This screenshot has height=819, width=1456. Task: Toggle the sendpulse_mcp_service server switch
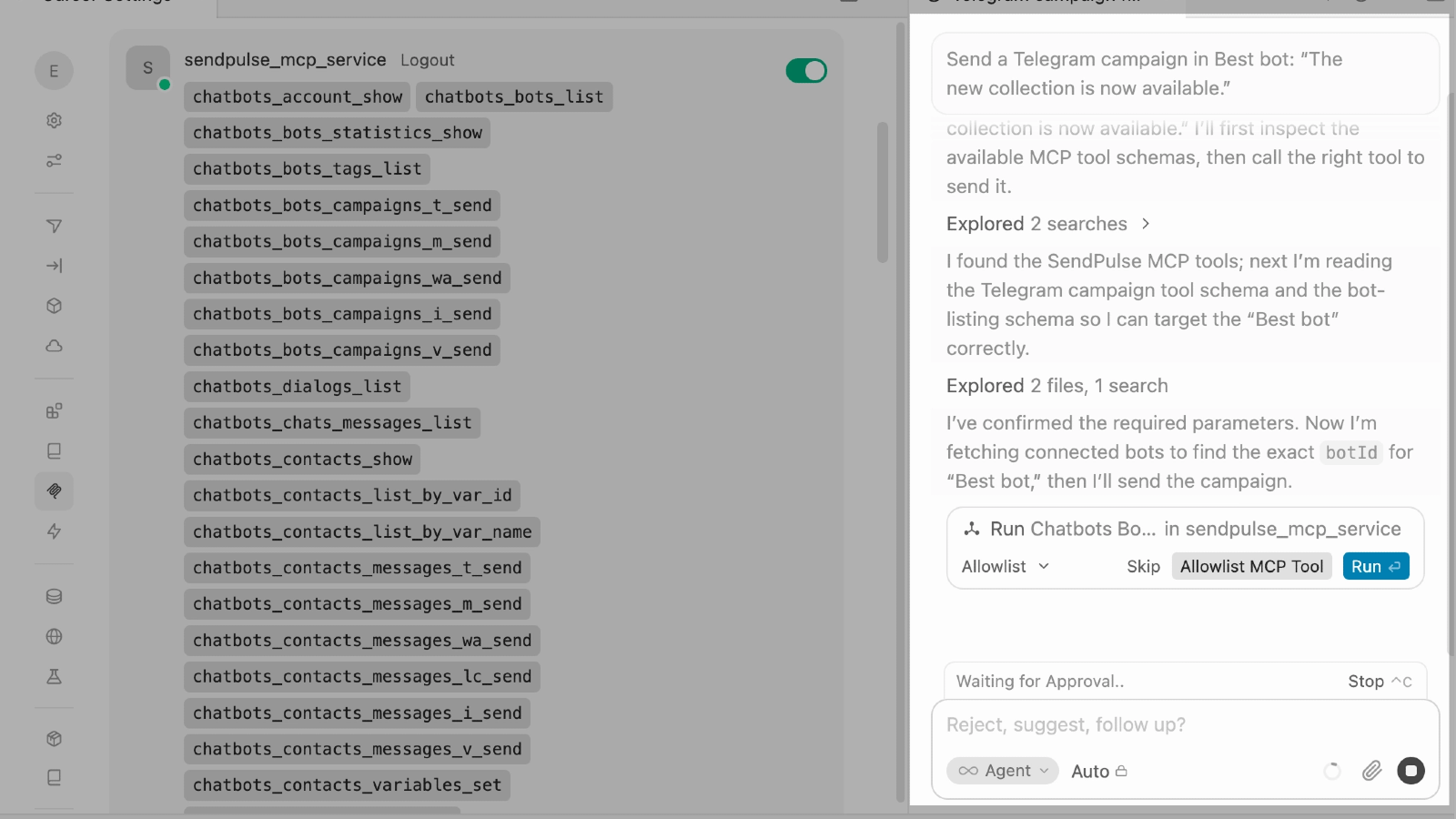[806, 71]
